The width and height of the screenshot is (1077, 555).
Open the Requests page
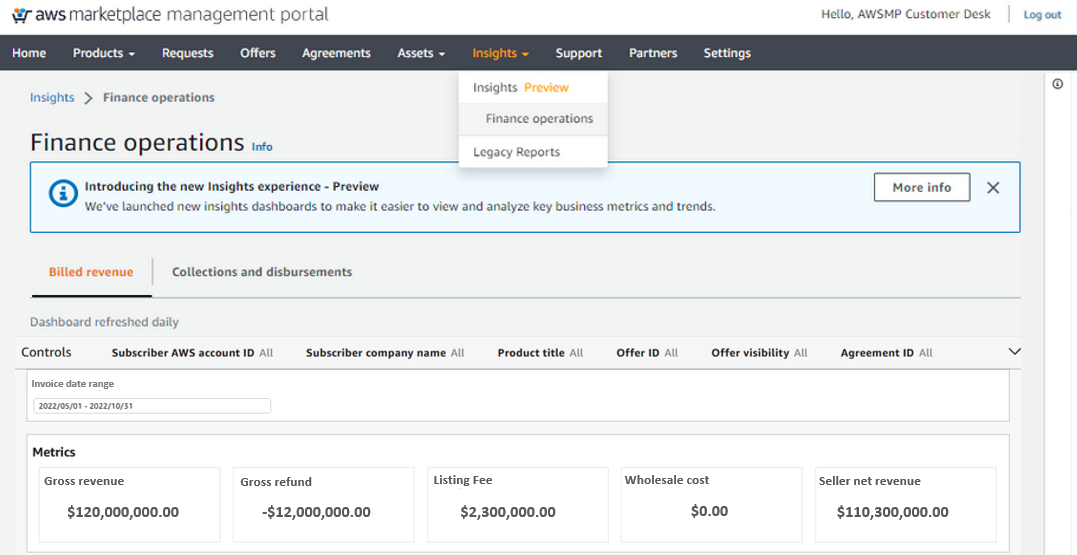188,53
